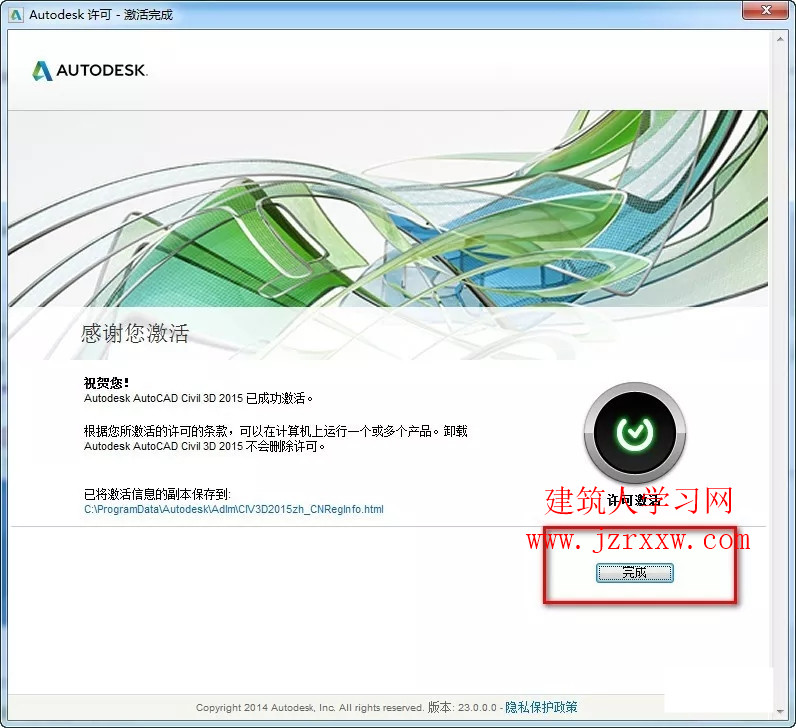
Task: Click the Autodesk title bar app icon
Action: pos(15,15)
